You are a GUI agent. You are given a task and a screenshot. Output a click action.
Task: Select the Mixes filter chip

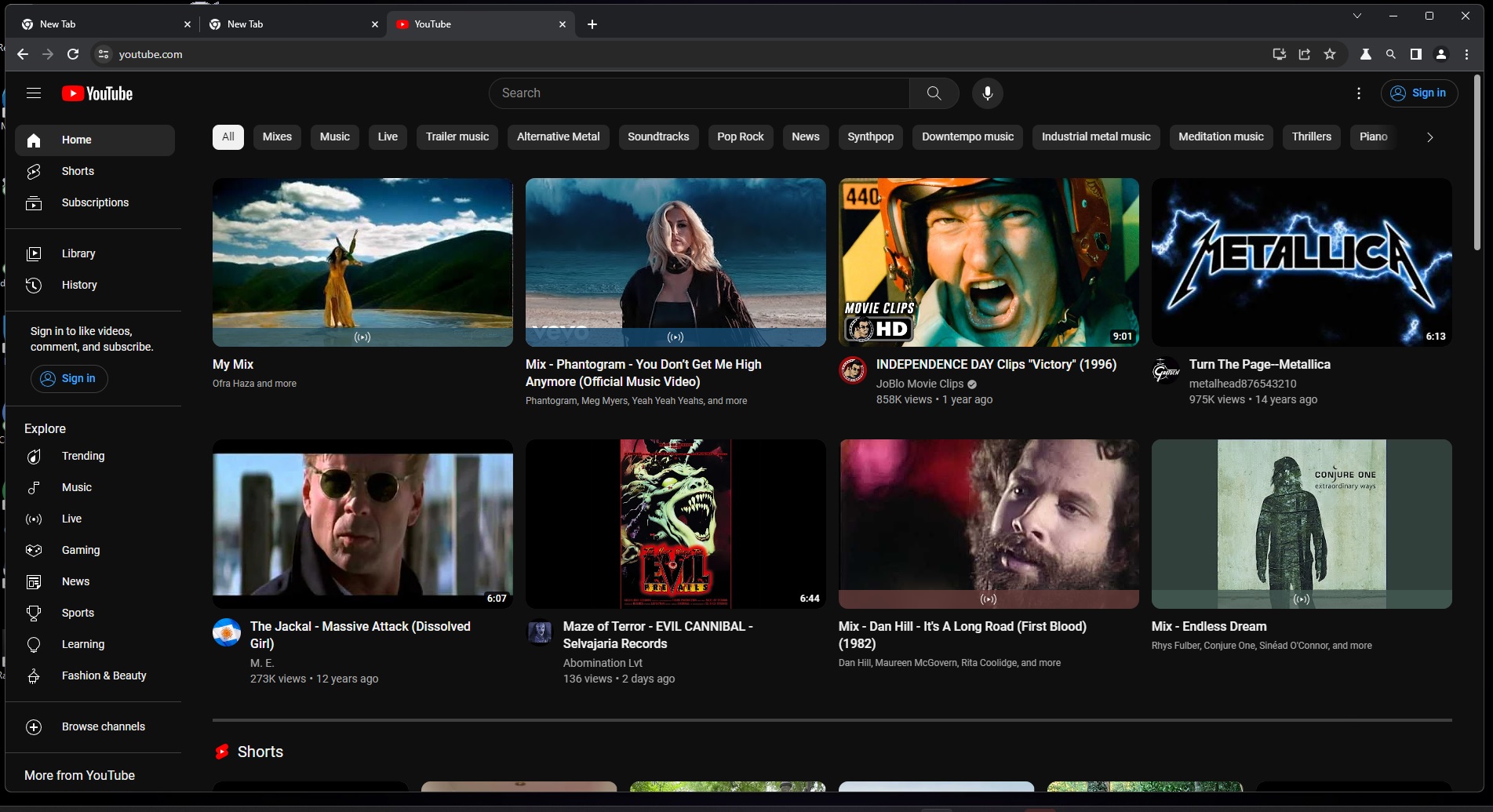277,137
